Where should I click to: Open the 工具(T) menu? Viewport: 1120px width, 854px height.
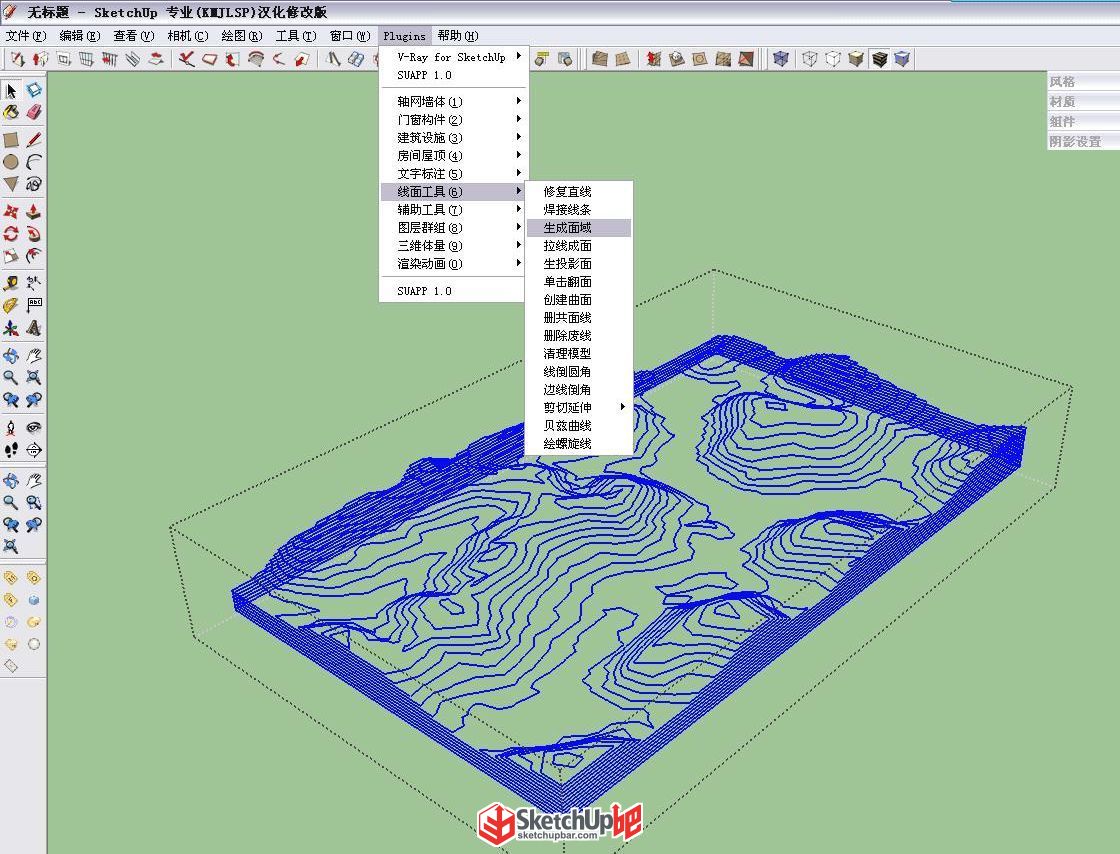pos(296,36)
